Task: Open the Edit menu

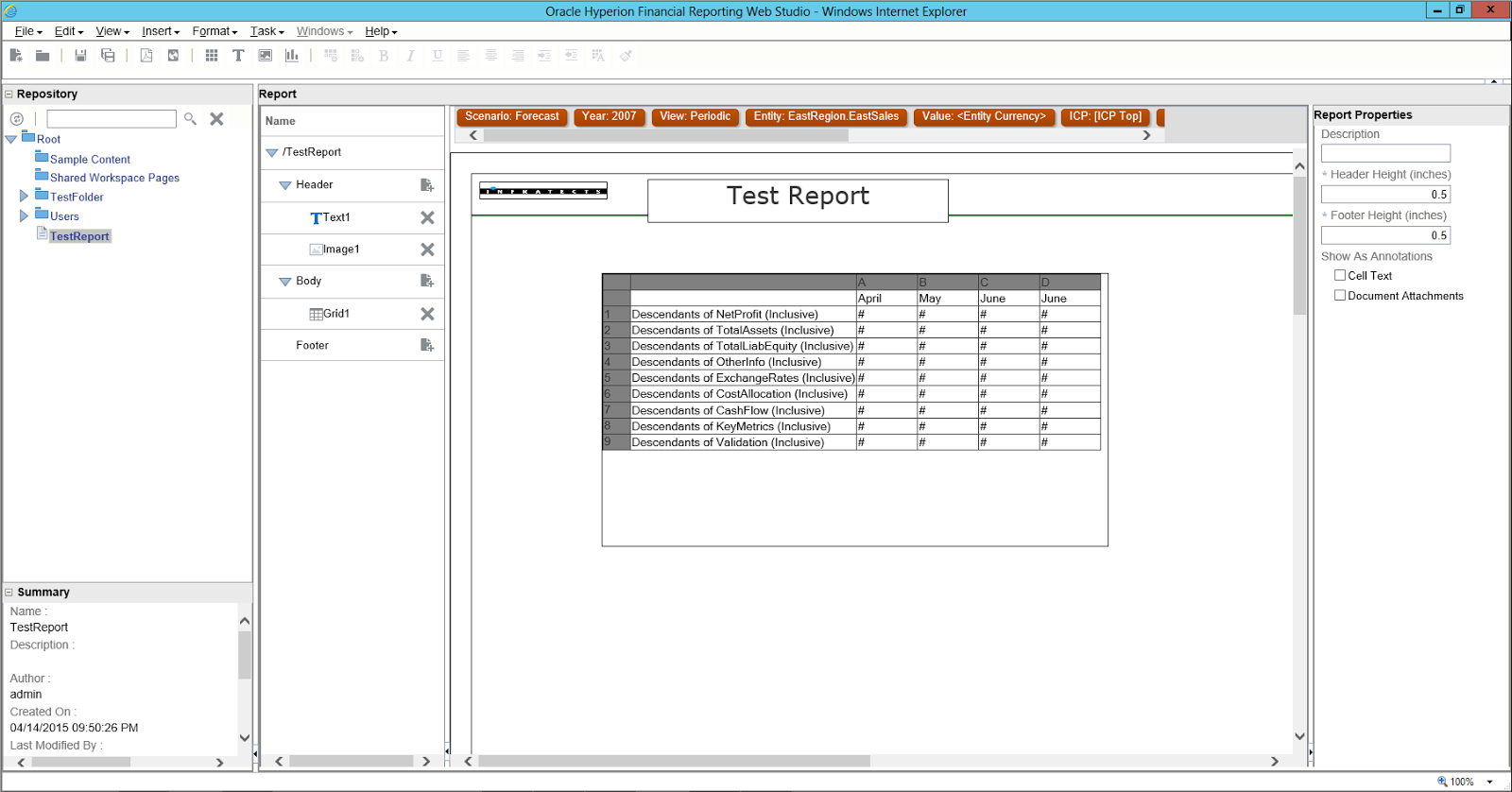Action: pos(69,31)
